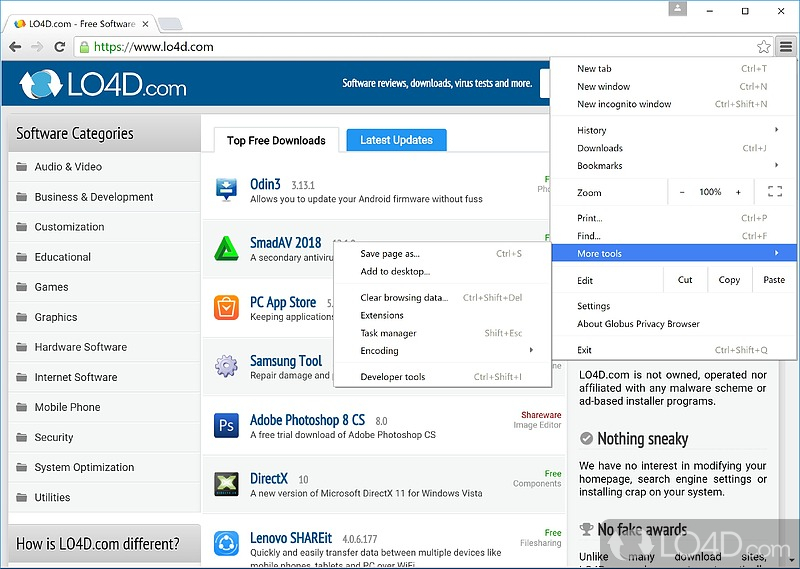Click the PC App Store orange icon
This screenshot has width=800, height=569.
point(226,307)
